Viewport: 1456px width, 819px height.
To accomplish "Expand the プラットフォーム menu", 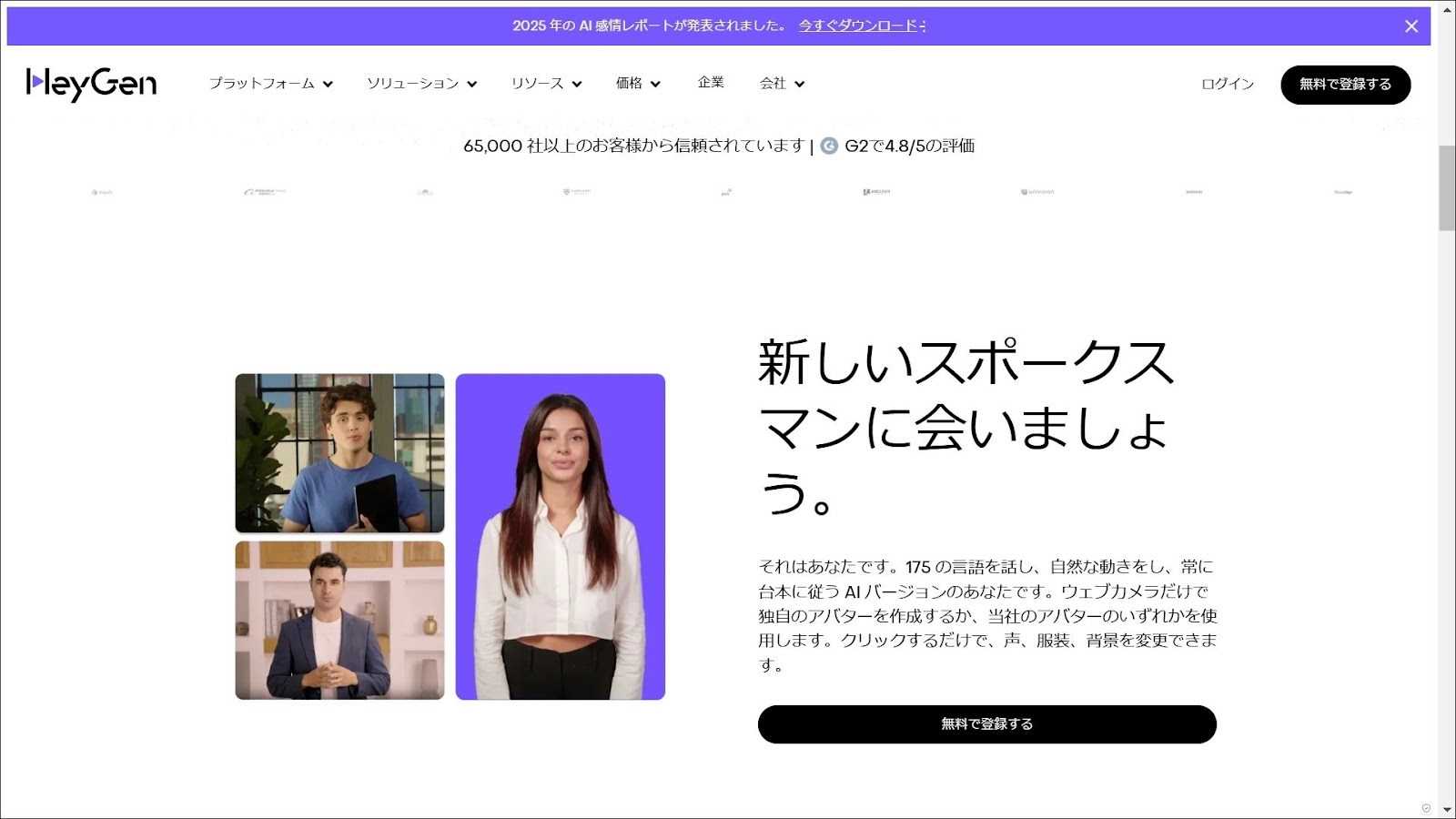I will tap(271, 84).
